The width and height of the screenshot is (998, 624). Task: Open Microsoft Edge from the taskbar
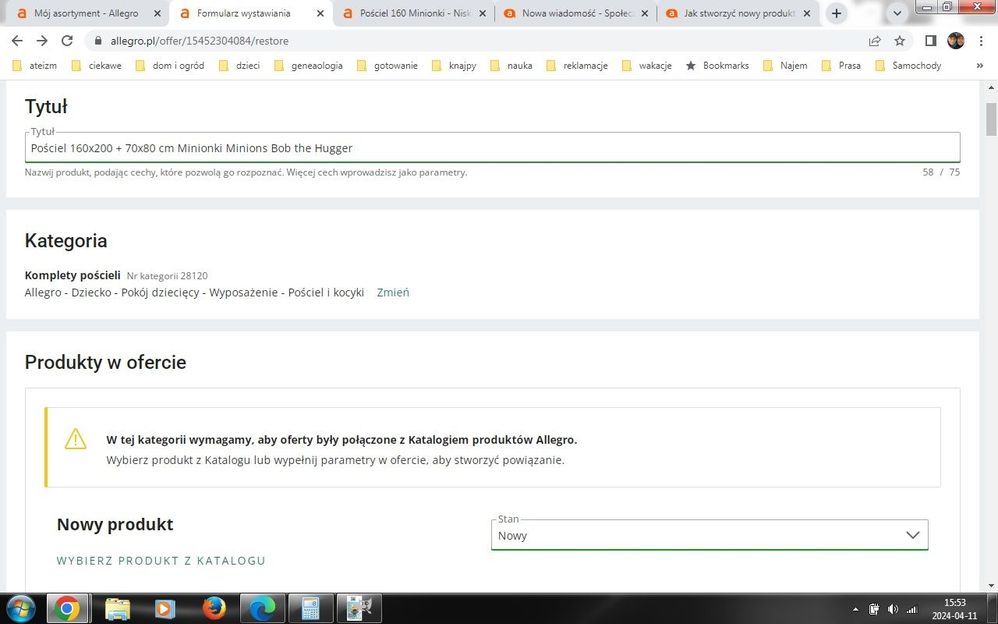click(262, 609)
